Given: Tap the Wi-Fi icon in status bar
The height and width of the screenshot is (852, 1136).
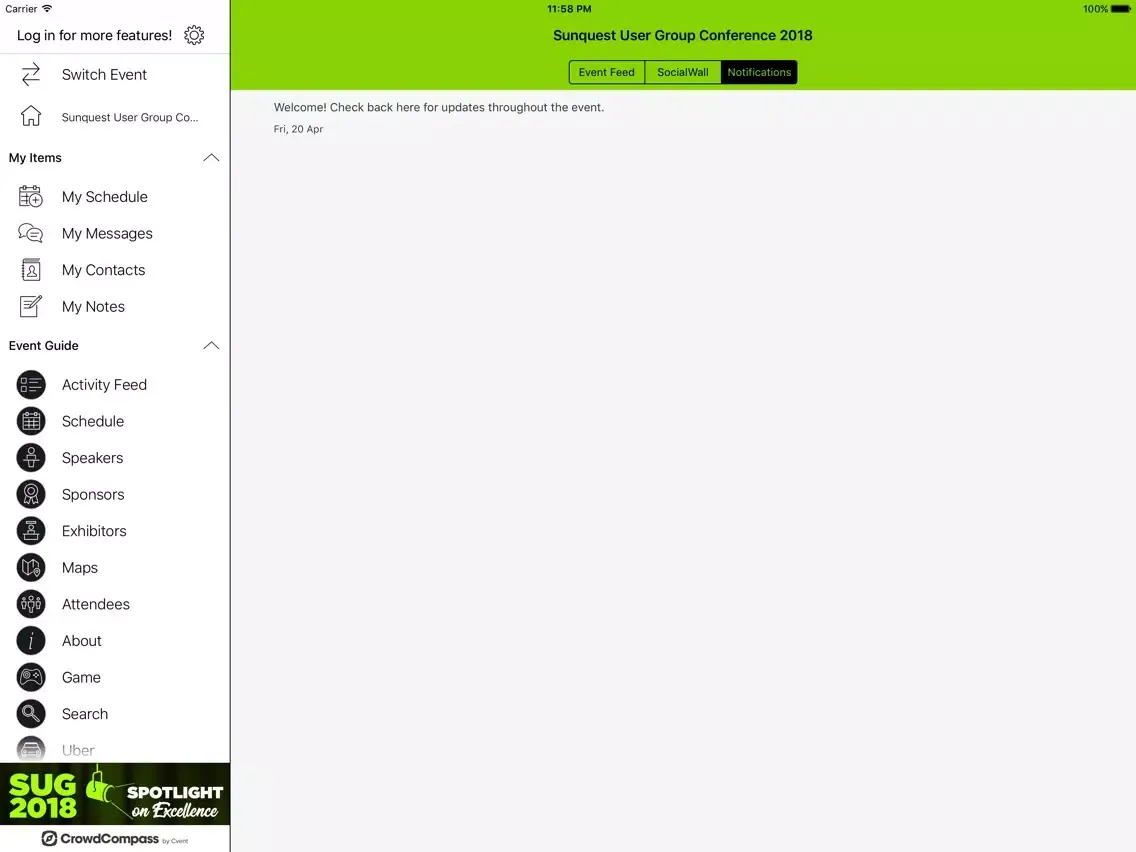Looking at the screenshot, I should 47,9.
